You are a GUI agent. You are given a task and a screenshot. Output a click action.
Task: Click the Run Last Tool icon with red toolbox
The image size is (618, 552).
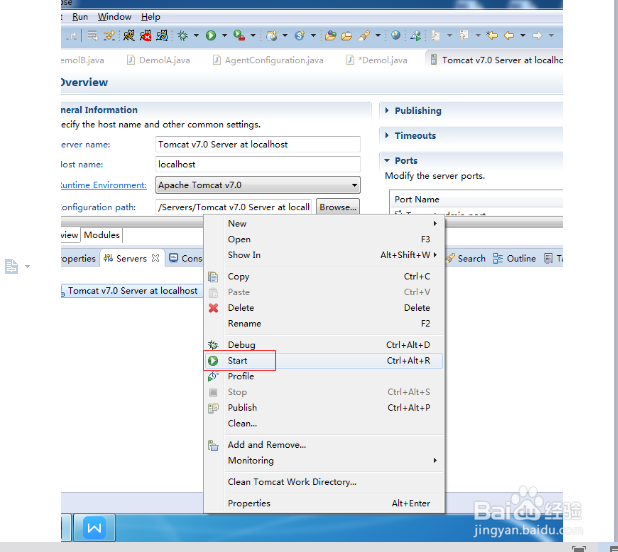click(x=239, y=36)
